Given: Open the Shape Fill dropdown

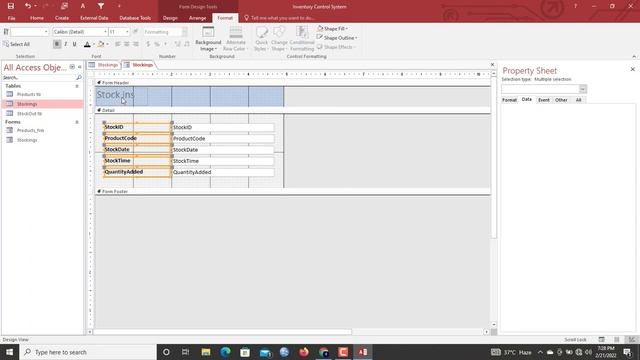Looking at the screenshot, I should (x=332, y=29).
